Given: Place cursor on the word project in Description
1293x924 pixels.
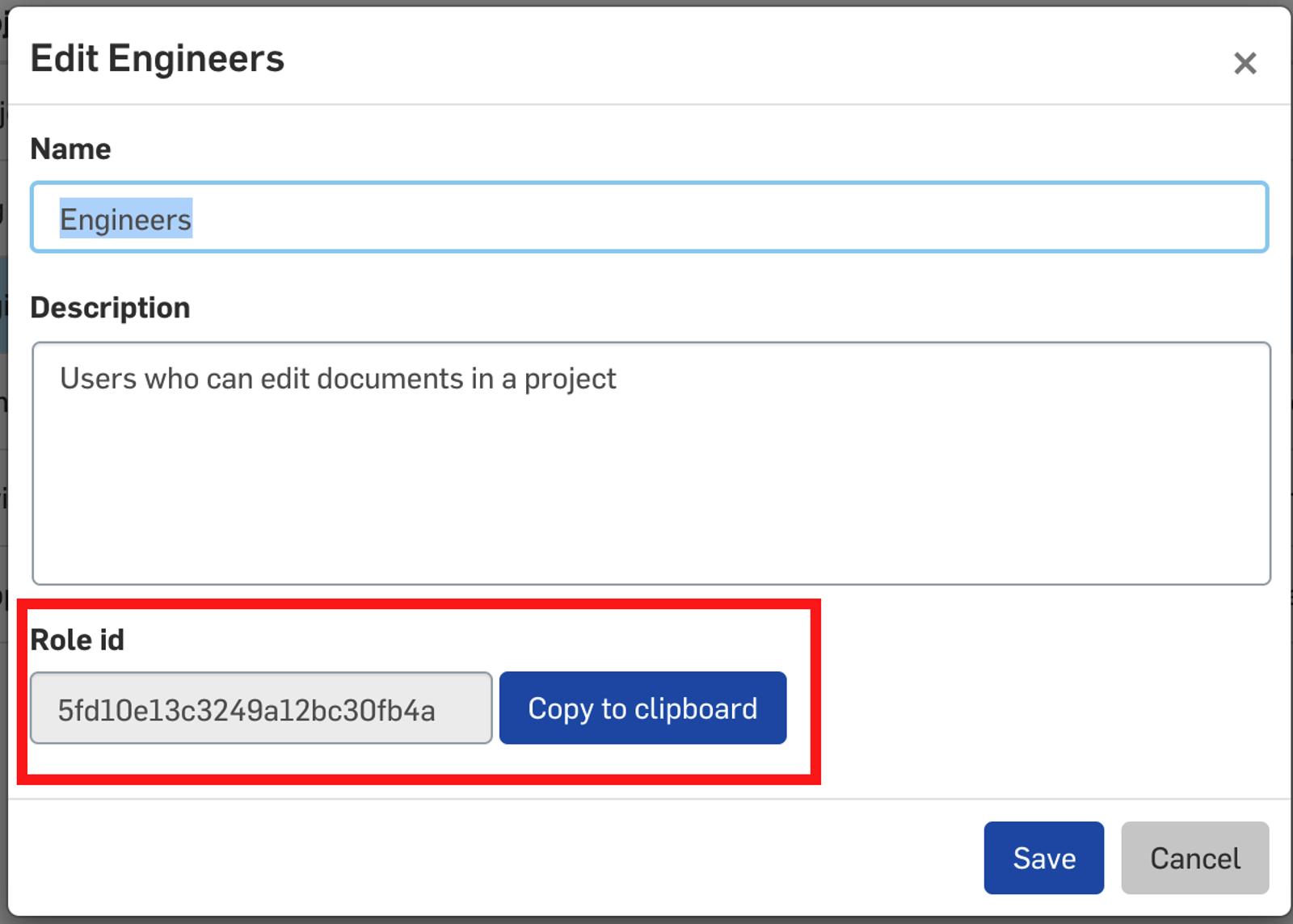Looking at the screenshot, I should pos(570,380).
